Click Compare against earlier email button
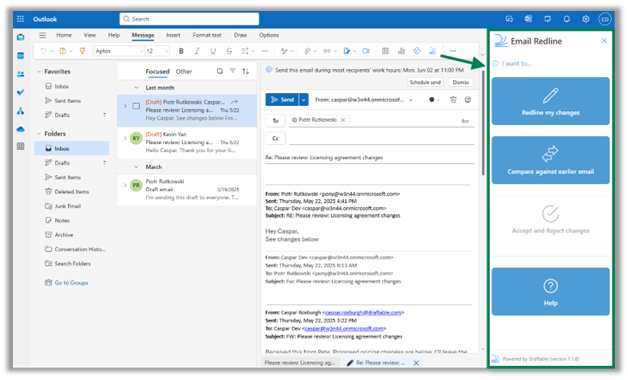 (550, 160)
